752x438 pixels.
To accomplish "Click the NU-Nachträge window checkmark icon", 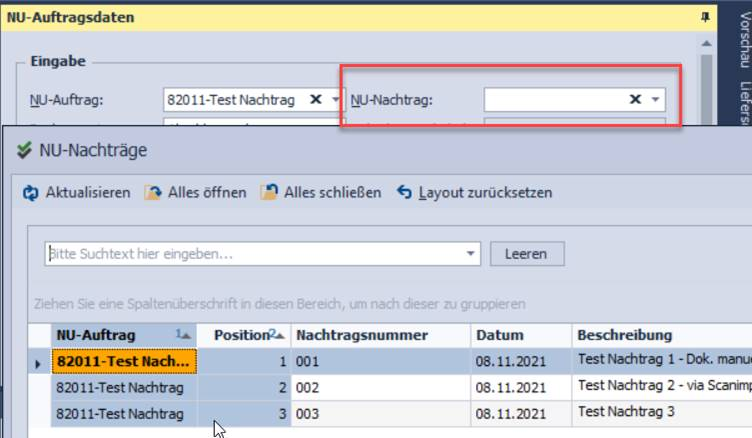I will 24,150.
